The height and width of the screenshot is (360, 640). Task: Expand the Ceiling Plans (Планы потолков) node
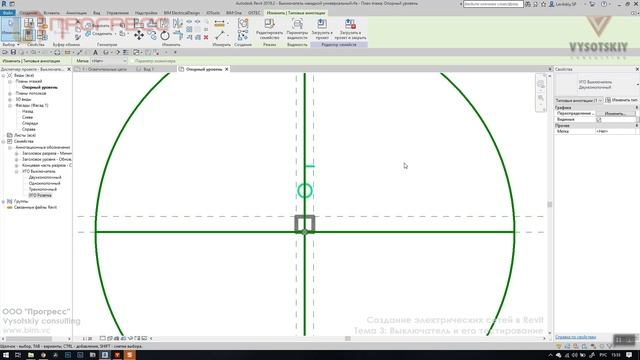(10, 93)
